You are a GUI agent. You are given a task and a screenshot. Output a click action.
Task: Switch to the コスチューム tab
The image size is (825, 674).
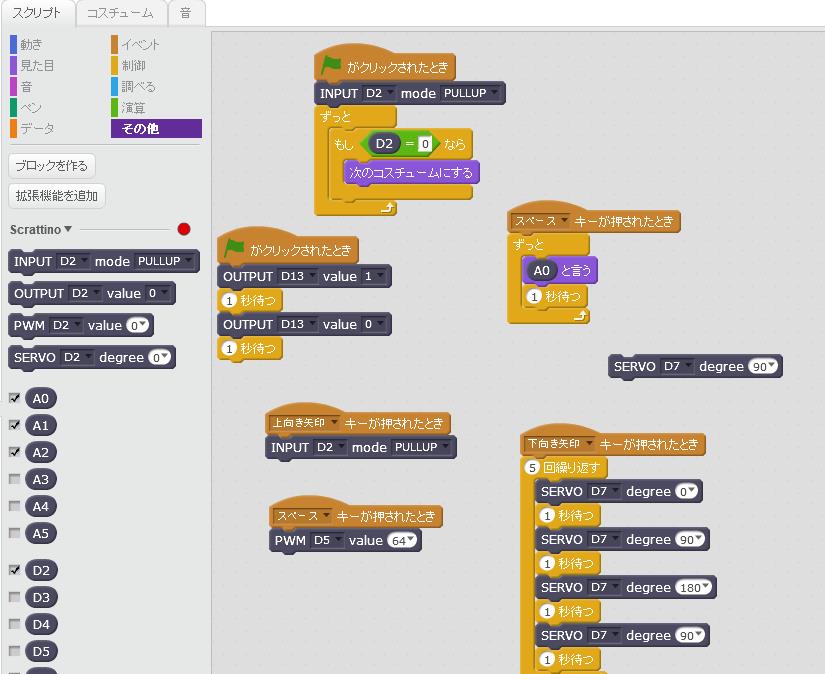click(120, 13)
